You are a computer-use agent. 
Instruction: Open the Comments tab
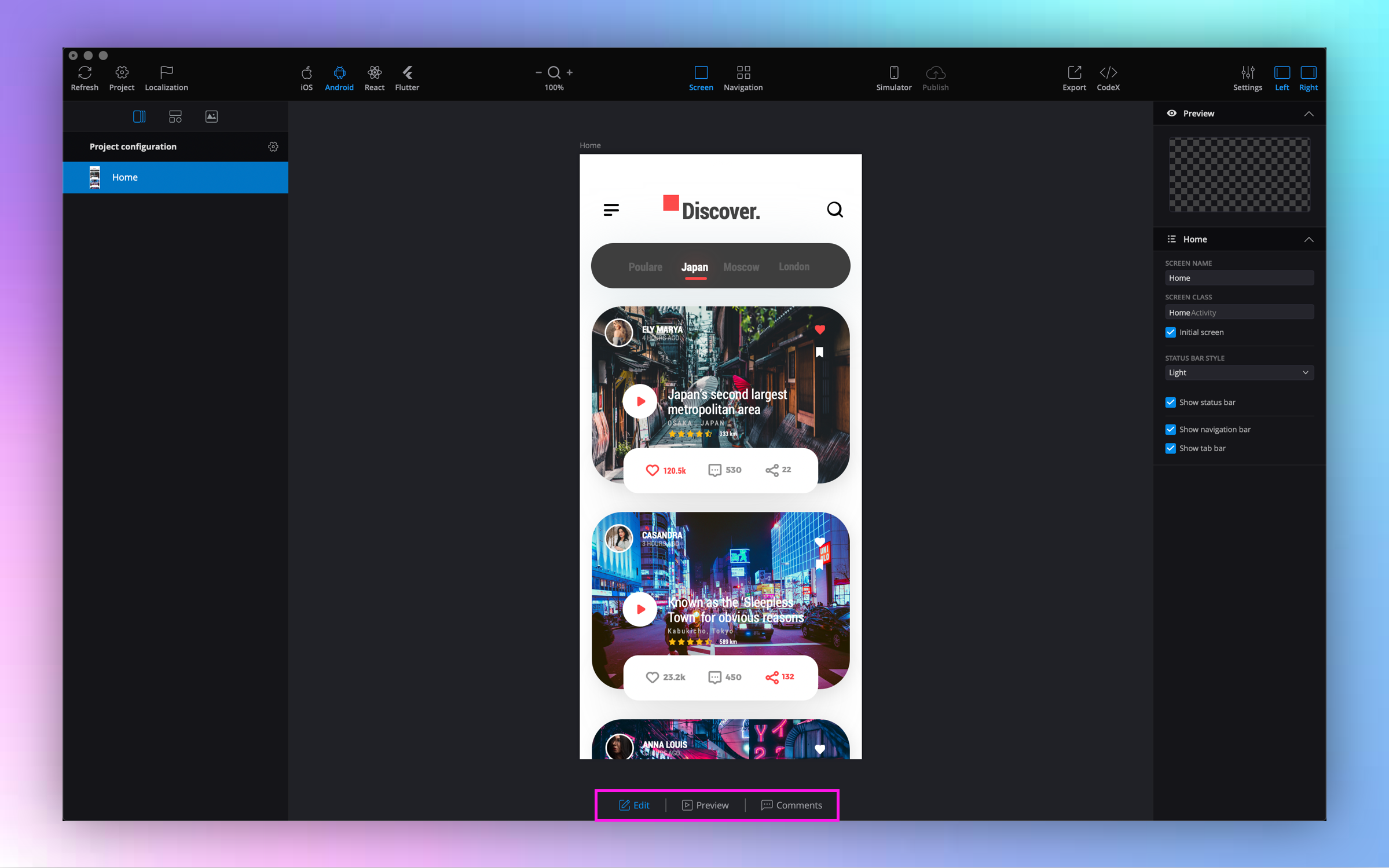pos(791,805)
